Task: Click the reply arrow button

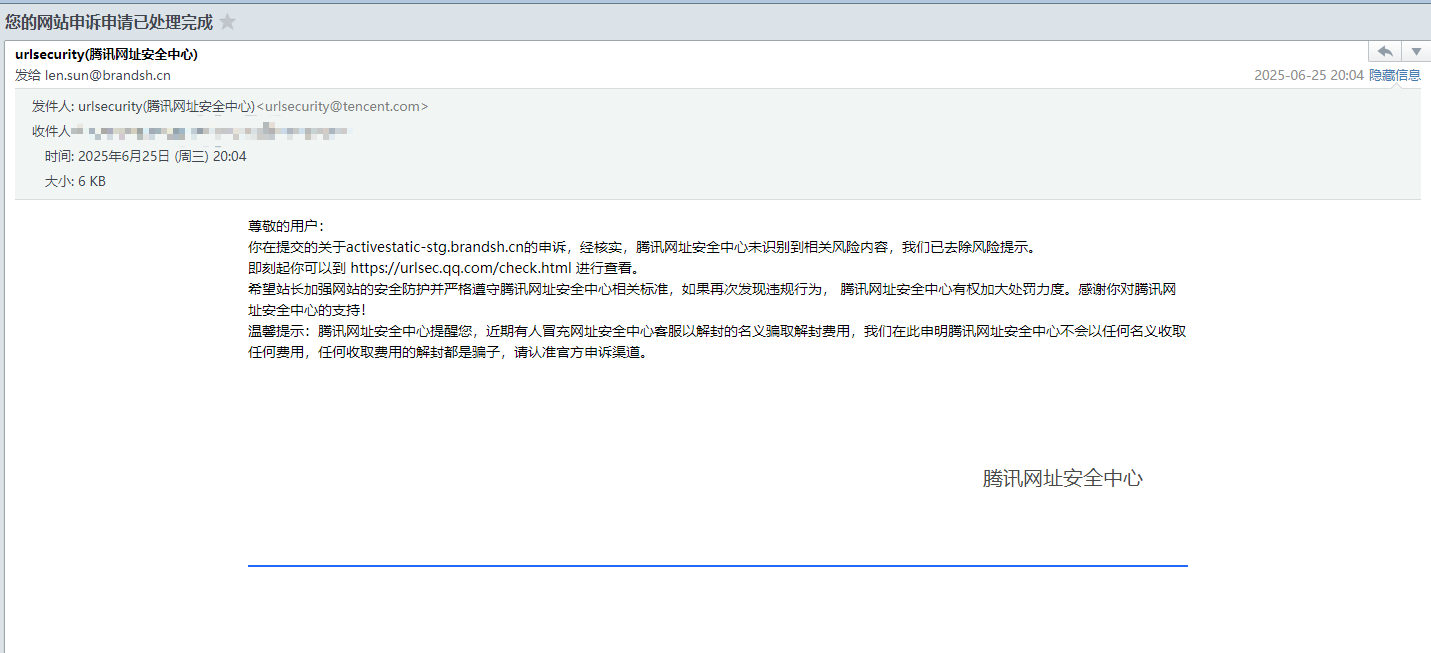Action: [x=1385, y=51]
